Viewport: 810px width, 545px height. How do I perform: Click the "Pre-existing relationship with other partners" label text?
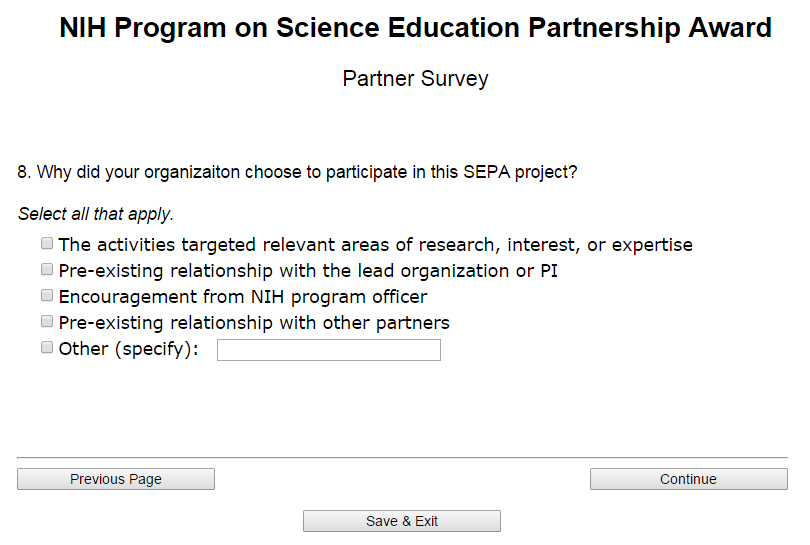coord(254,323)
